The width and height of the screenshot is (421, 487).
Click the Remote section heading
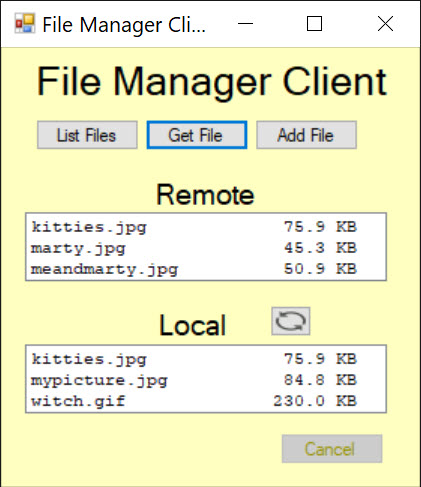click(205, 195)
